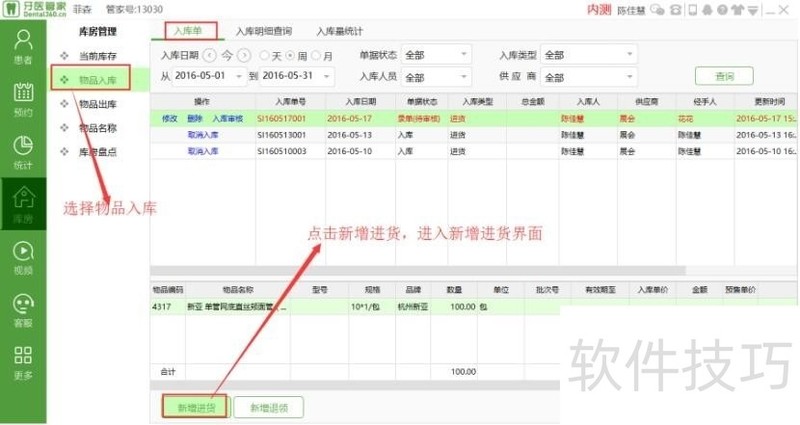Click order number SI160510003 cell
The image size is (800, 425).
point(282,151)
